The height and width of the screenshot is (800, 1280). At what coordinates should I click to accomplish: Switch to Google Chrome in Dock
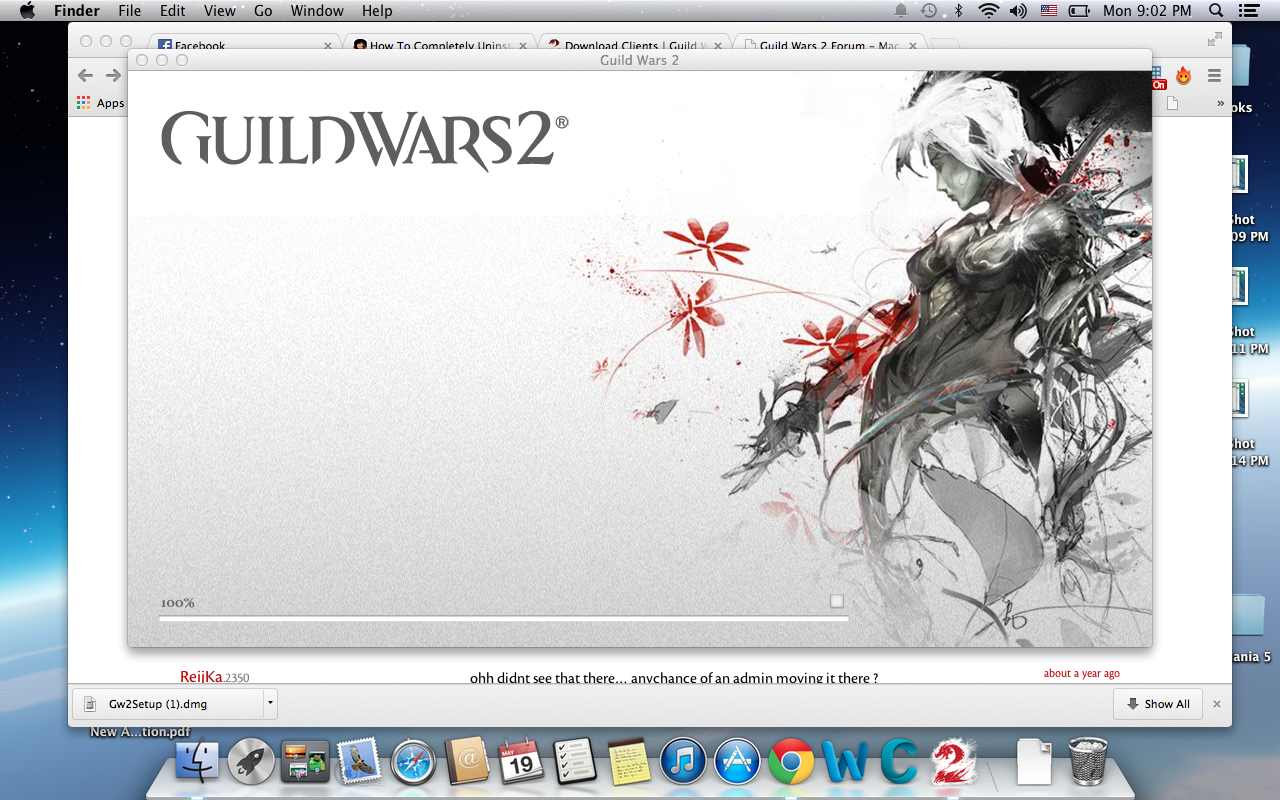click(x=791, y=762)
